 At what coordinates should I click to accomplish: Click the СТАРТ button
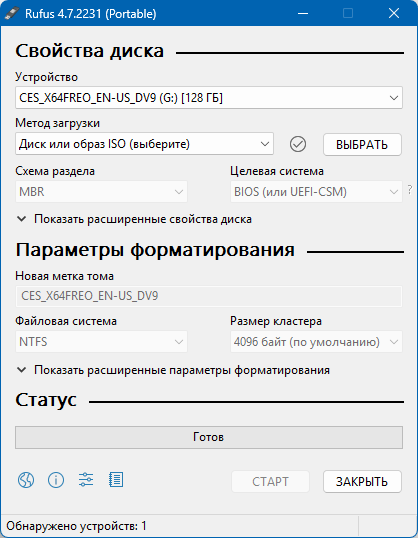click(x=270, y=481)
